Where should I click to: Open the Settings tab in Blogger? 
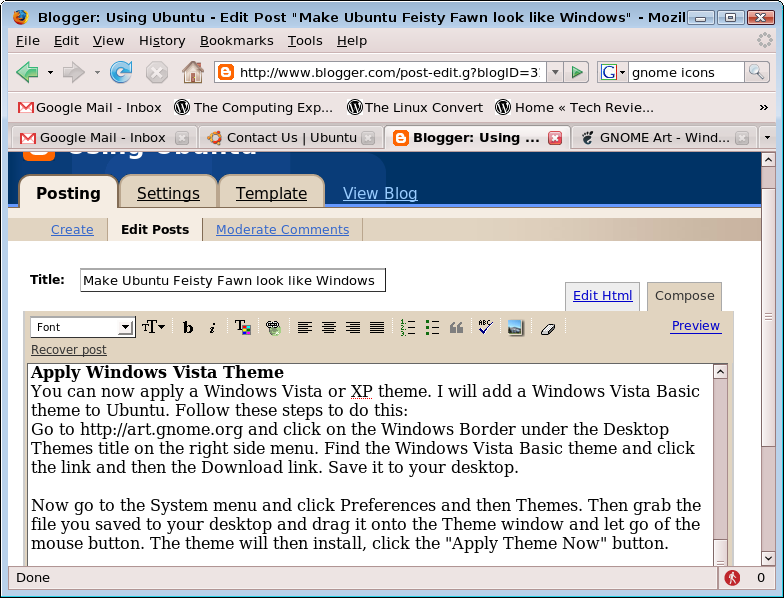point(168,193)
